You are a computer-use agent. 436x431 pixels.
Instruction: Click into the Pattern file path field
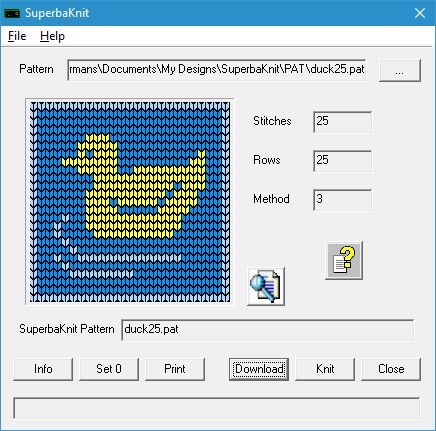click(217, 70)
